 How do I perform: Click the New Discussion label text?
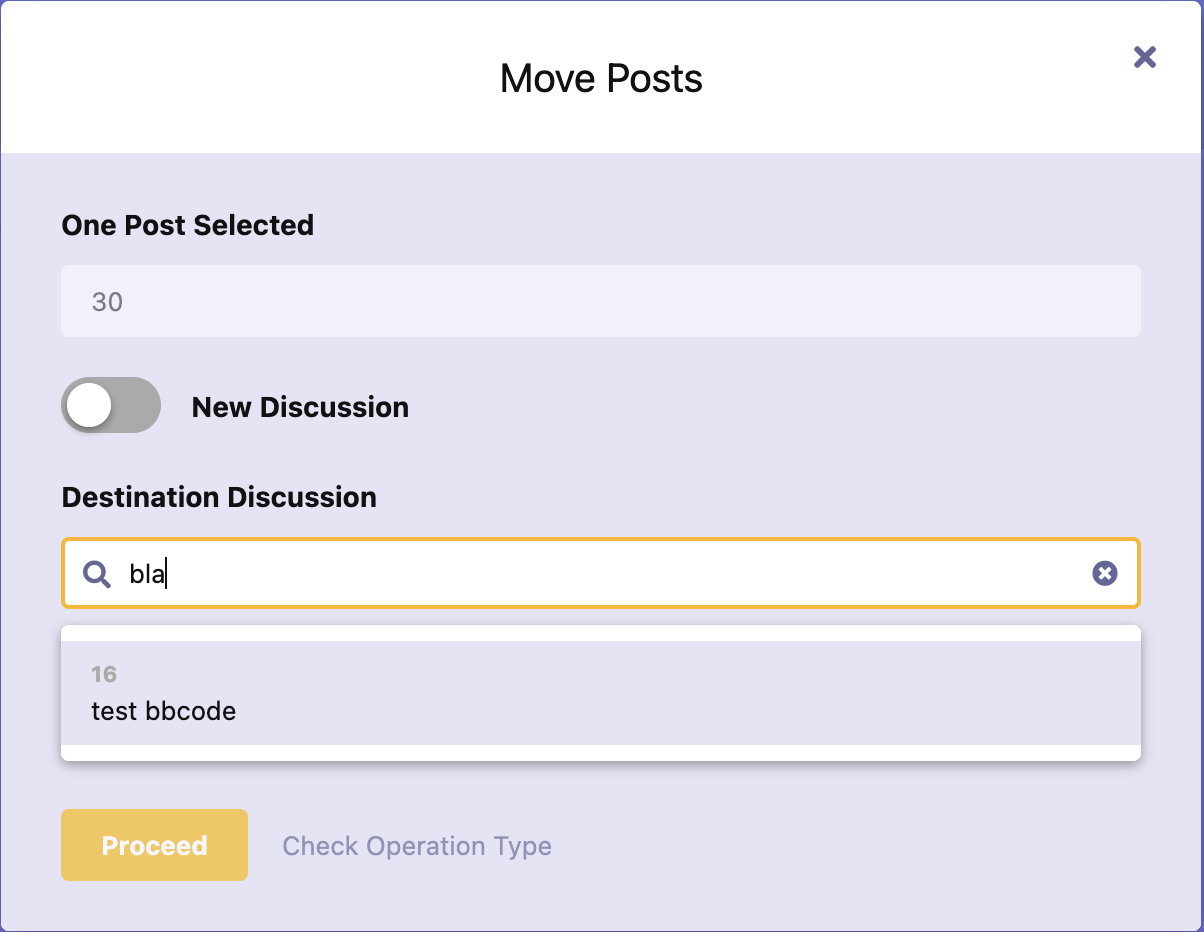click(x=300, y=407)
